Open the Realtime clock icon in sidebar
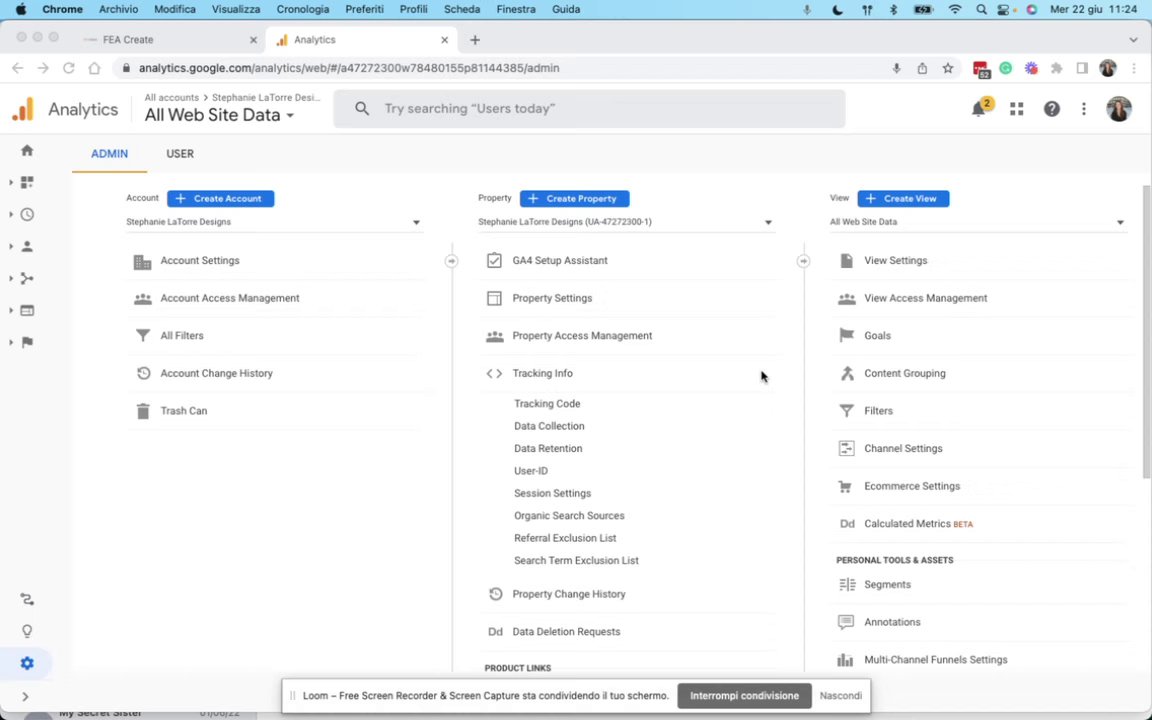The width and height of the screenshot is (1152, 720). click(x=27, y=214)
